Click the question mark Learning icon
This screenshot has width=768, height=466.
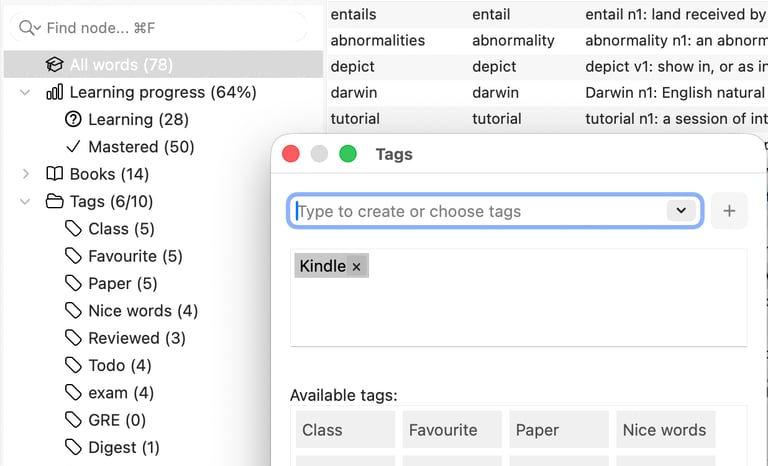point(72,120)
